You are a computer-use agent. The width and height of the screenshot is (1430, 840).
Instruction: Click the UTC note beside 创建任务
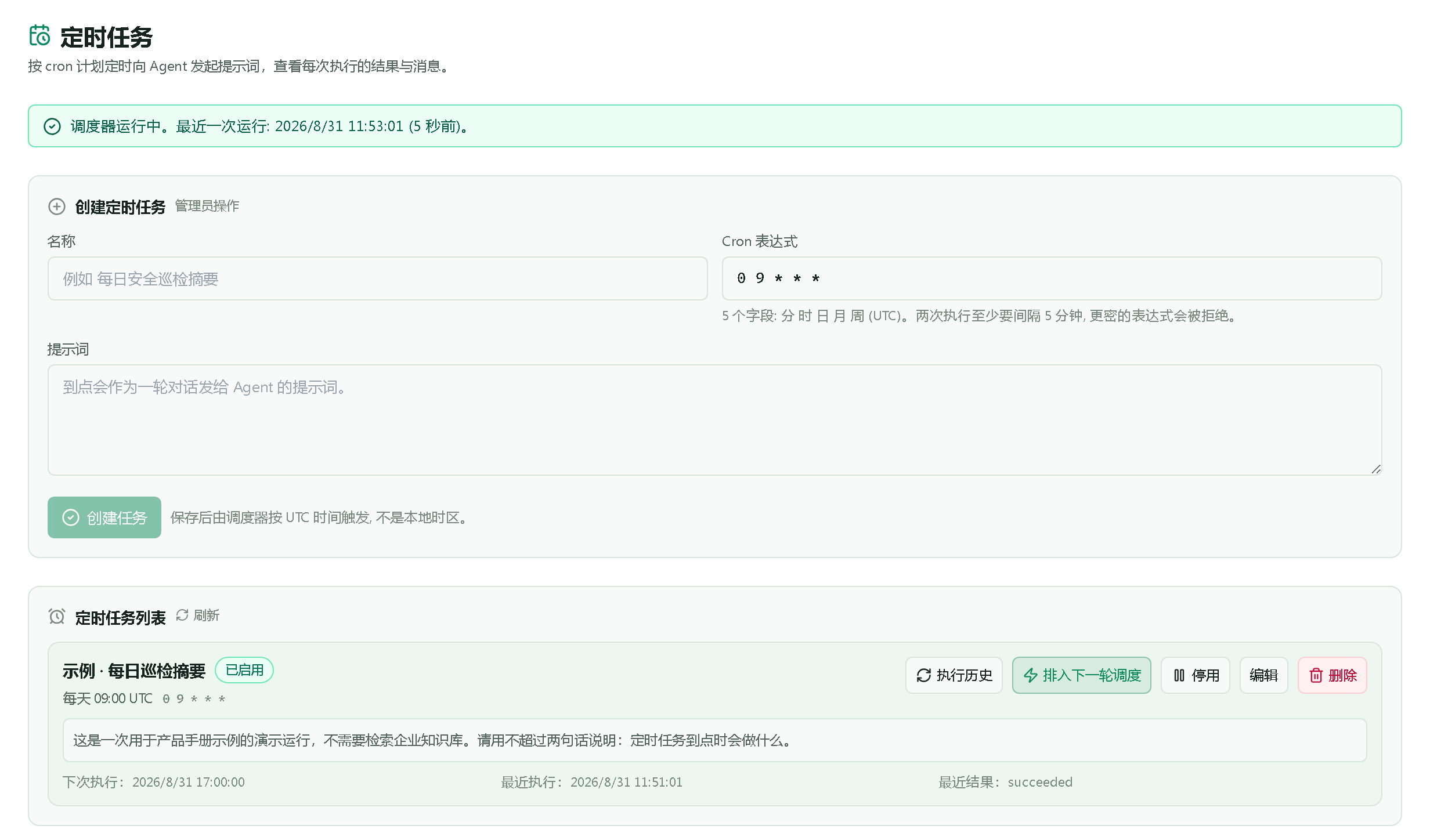click(320, 517)
